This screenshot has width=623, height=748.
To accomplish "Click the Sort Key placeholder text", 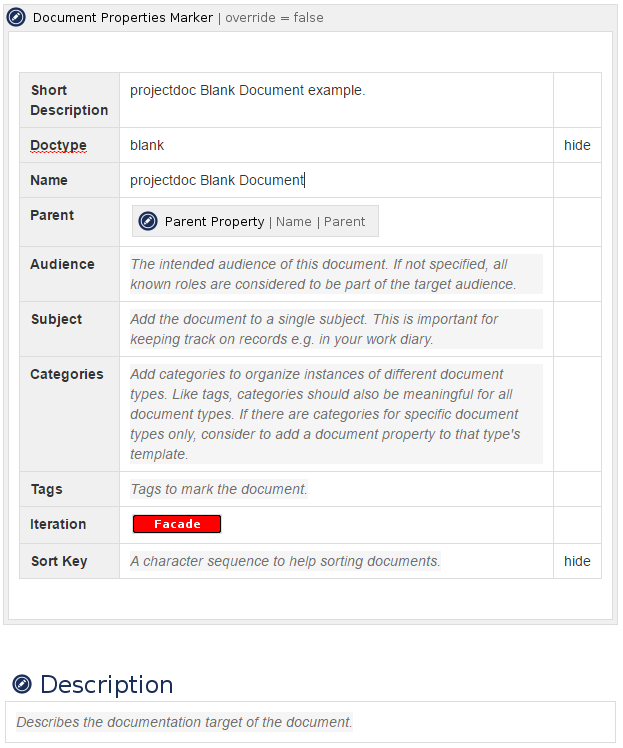I will point(285,561).
